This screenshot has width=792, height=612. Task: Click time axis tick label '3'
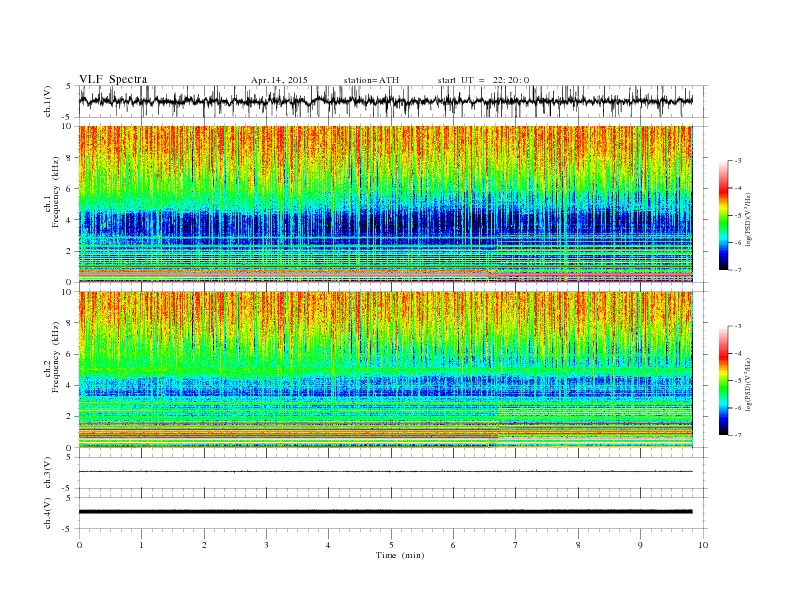point(266,545)
